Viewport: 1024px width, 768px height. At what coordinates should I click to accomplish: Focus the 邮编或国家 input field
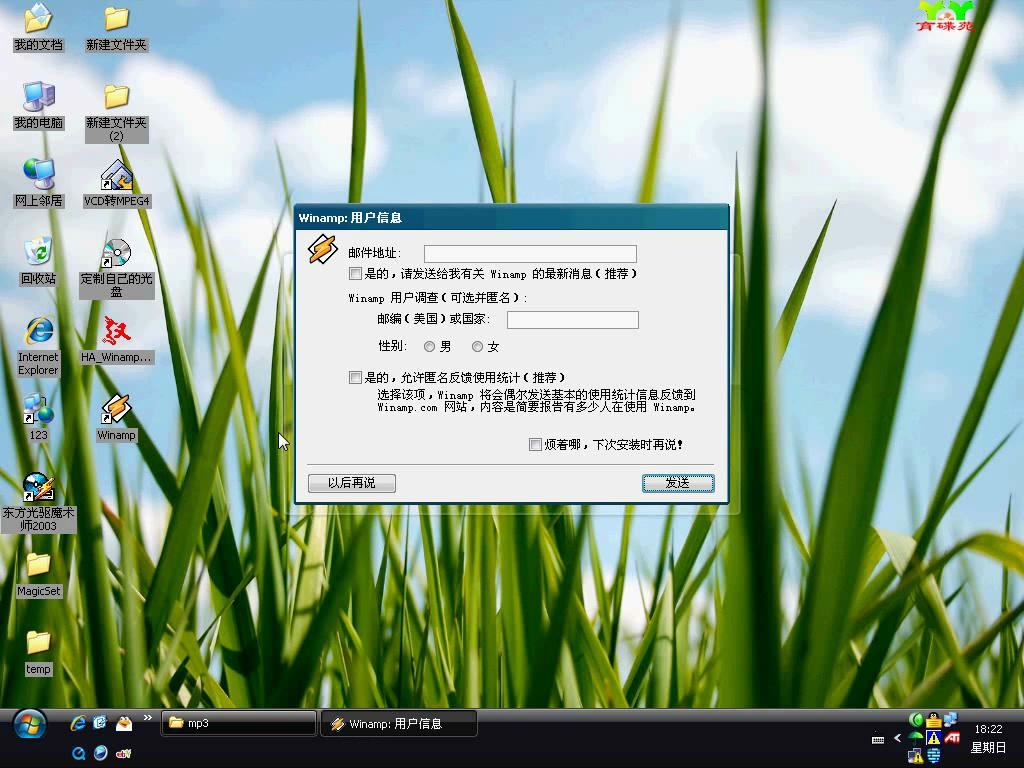pyautogui.click(x=573, y=319)
